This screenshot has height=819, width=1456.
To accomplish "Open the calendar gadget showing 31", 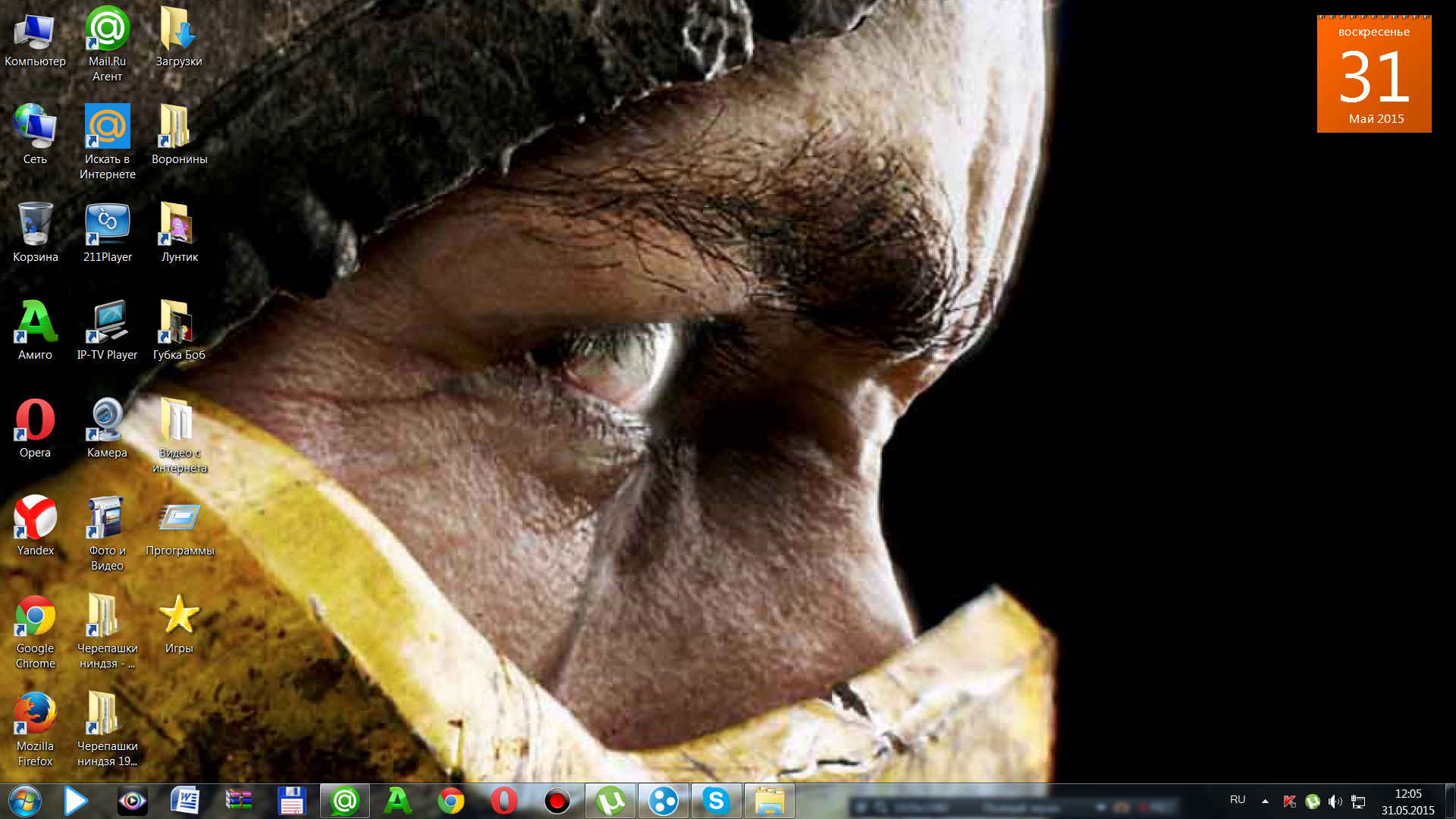I will click(x=1374, y=74).
